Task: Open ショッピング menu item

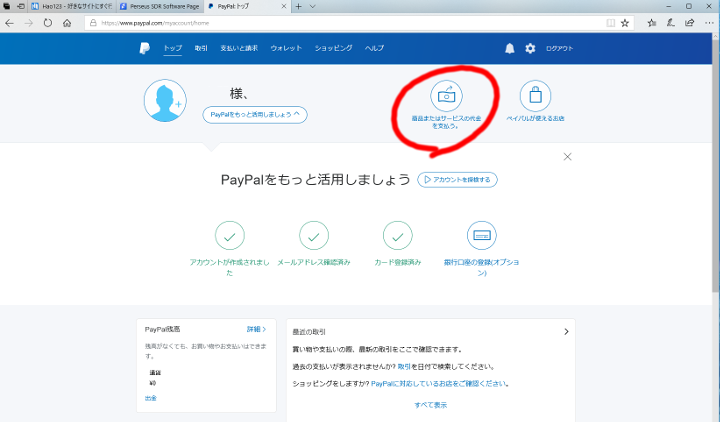Action: tap(333, 48)
